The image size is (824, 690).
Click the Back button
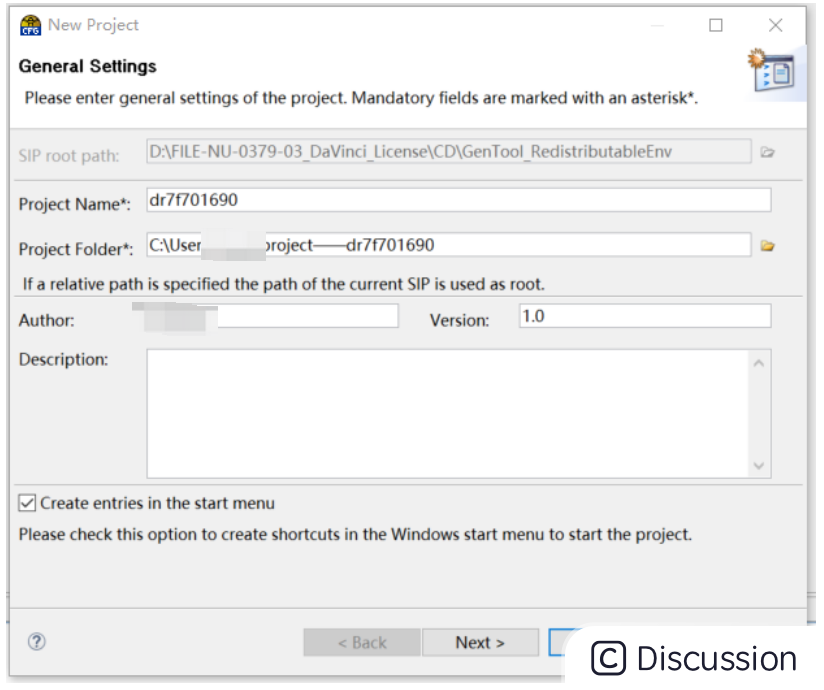coord(362,644)
